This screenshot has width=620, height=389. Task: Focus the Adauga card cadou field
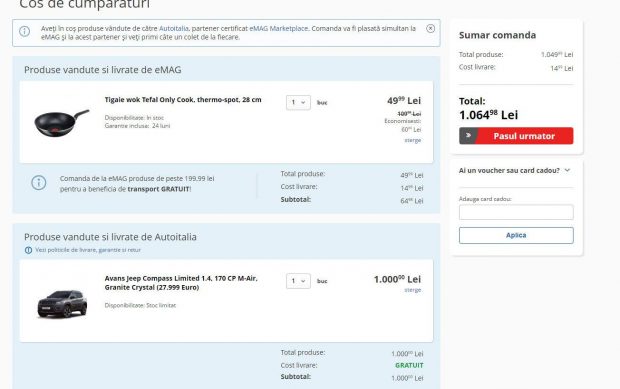516,212
